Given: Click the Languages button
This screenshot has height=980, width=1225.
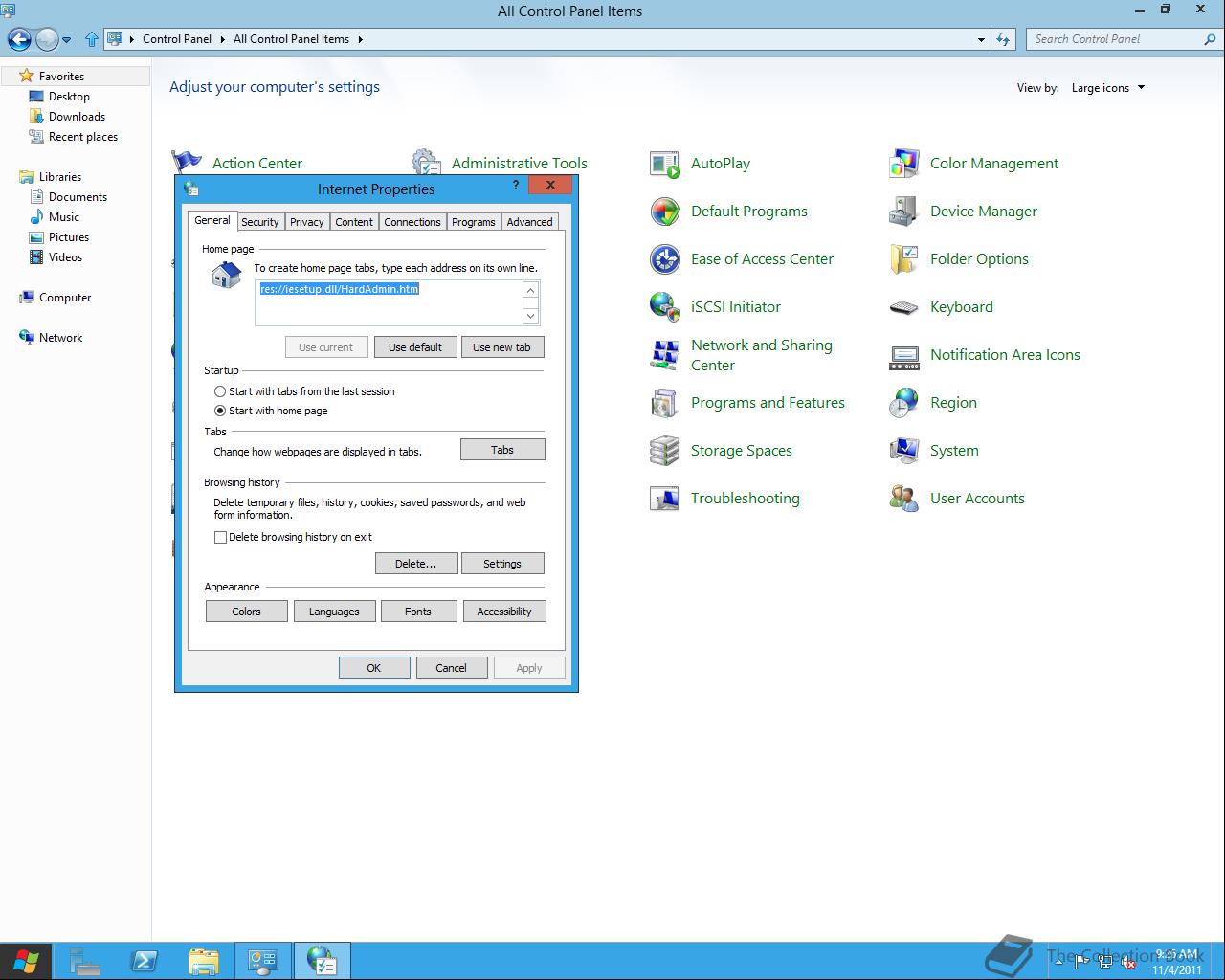Looking at the screenshot, I should (334, 612).
